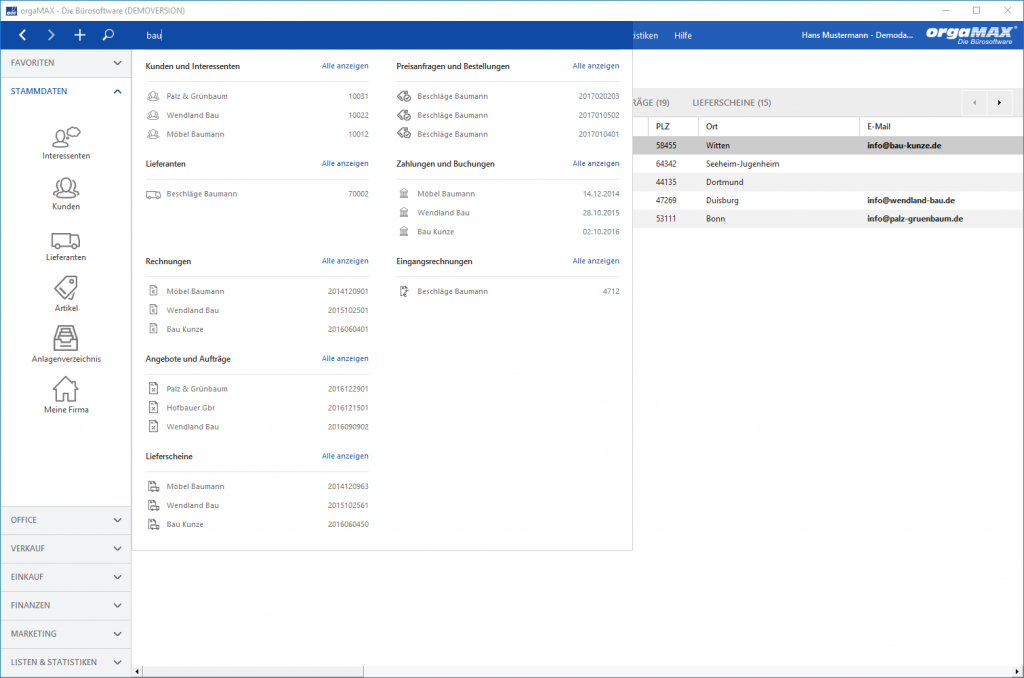Click supplier truck icon beside Beschläge Baumann 70002
The width and height of the screenshot is (1024, 678).
153,194
